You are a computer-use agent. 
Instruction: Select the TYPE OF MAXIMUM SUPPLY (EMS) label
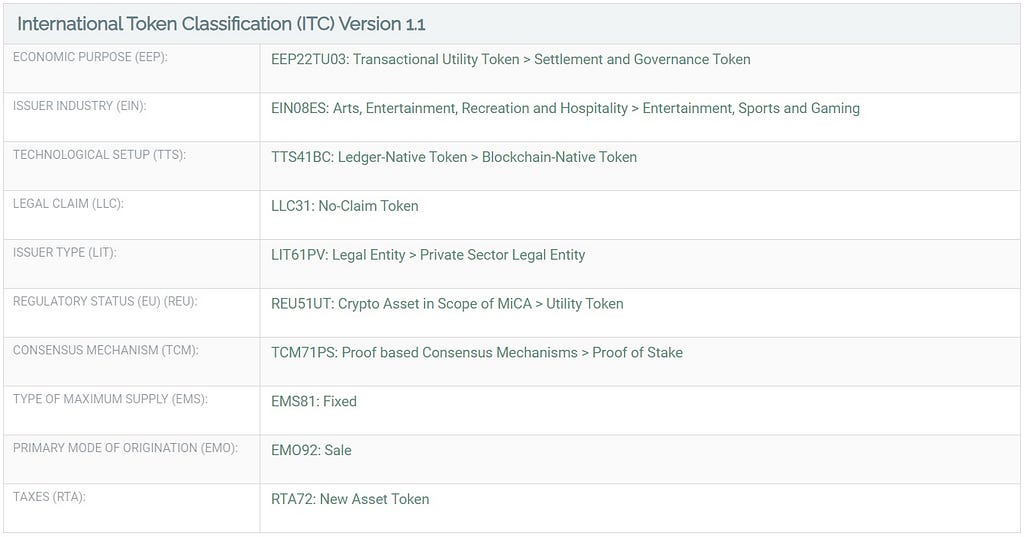(x=110, y=399)
